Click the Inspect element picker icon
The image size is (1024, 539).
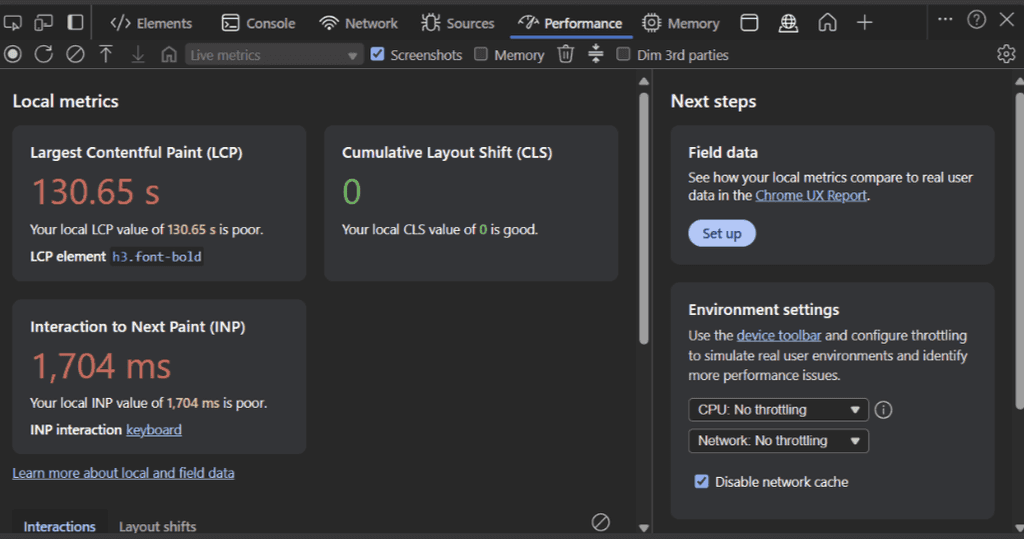coord(13,22)
